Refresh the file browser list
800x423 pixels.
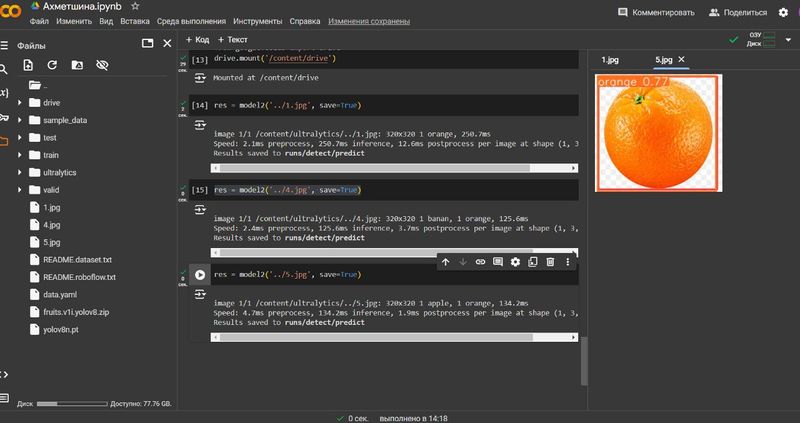click(52, 65)
